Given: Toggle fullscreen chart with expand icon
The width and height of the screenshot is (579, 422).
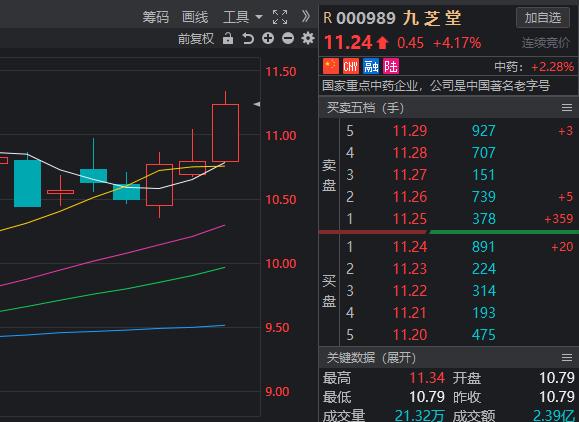Looking at the screenshot, I should tap(280, 17).
